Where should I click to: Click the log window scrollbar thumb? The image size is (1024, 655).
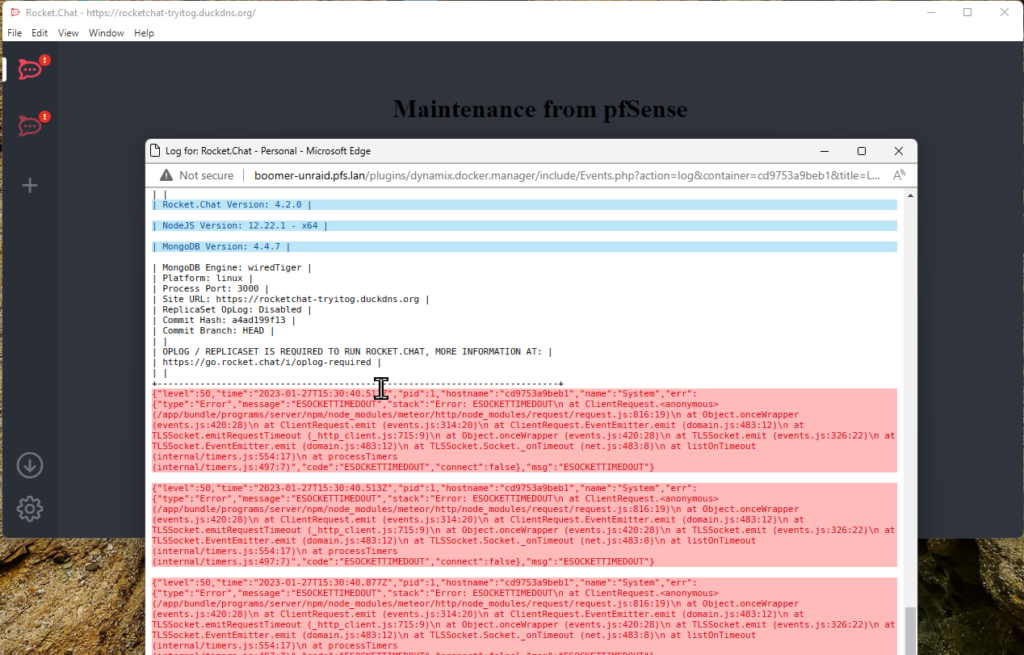910,630
